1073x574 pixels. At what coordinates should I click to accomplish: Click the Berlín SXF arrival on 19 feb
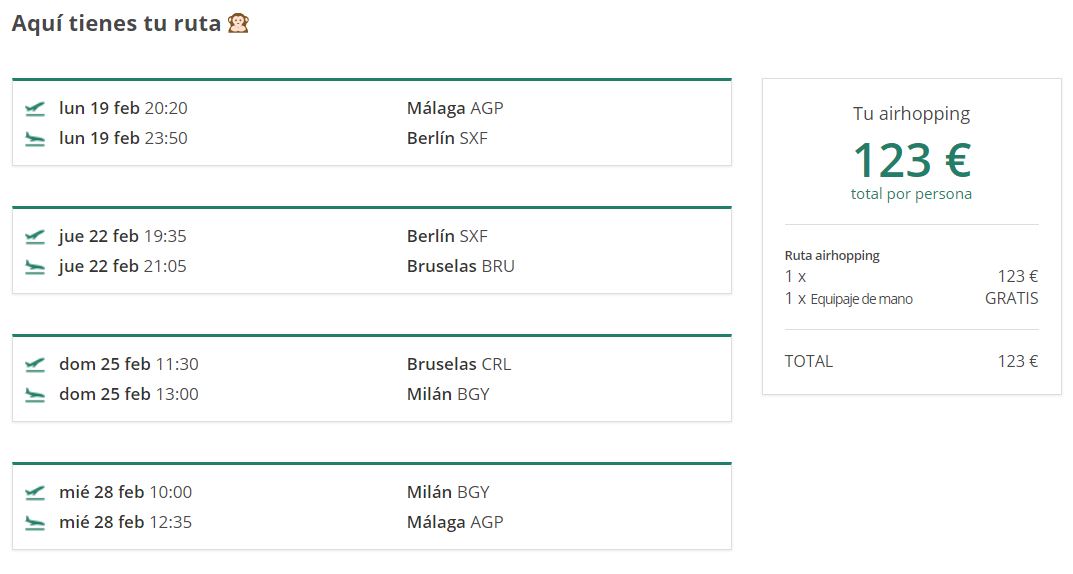coord(447,138)
